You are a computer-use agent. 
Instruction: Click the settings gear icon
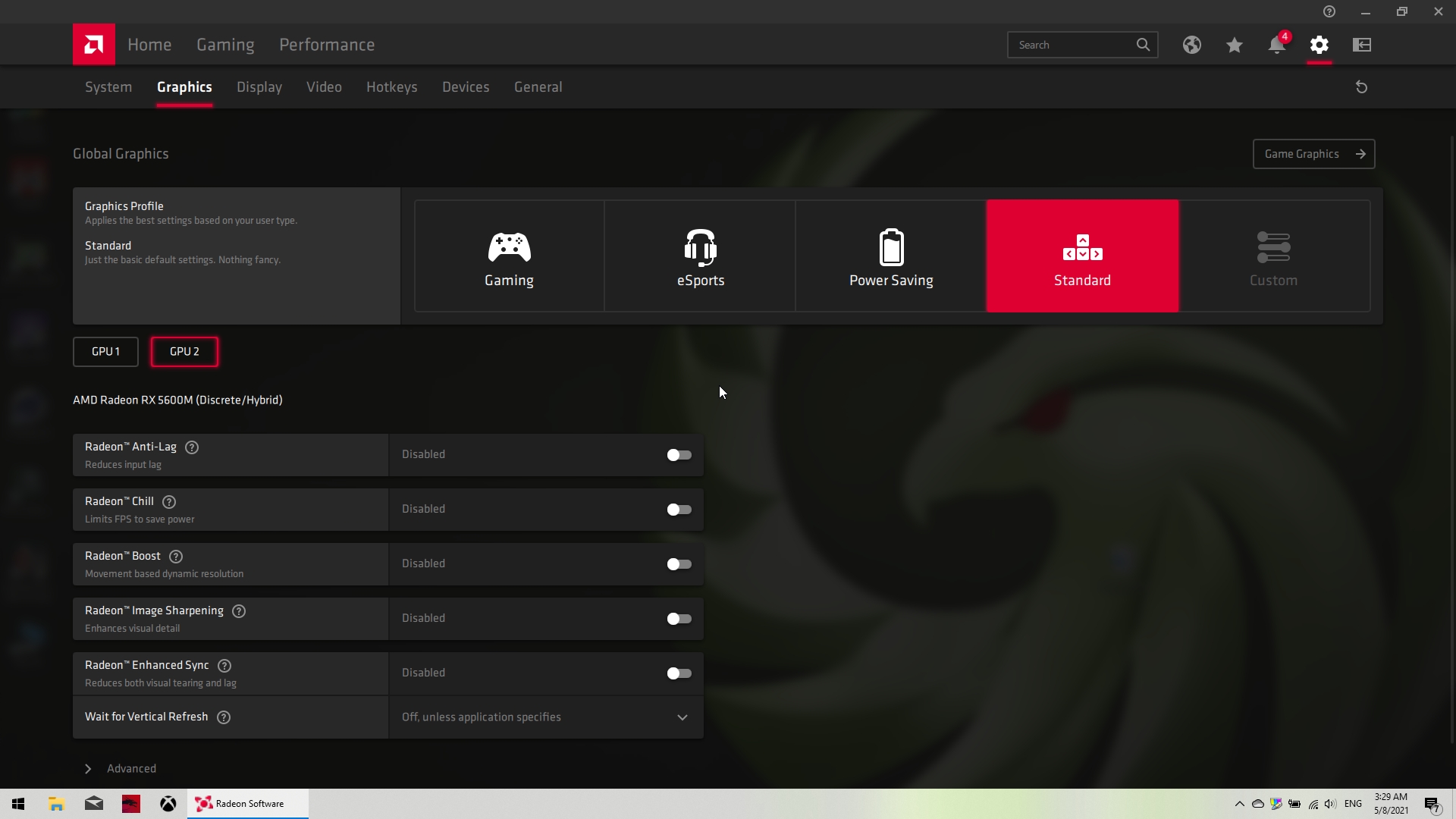(x=1319, y=45)
